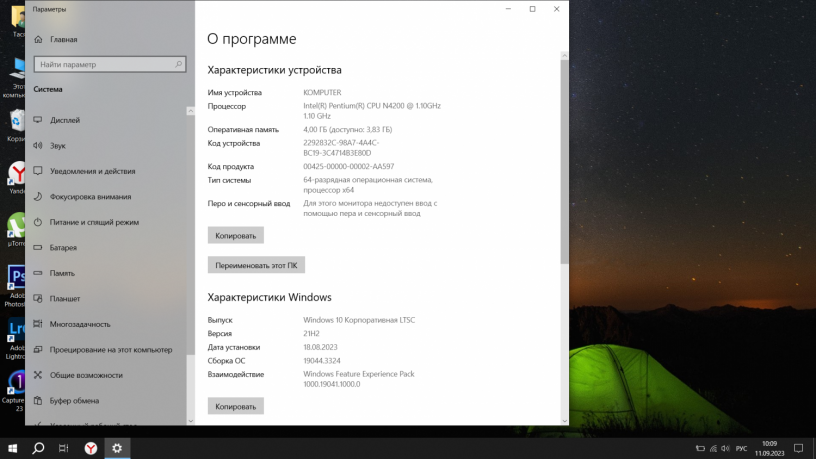Click the Многозадачность sidebar icon
Viewport: 816px width, 459px height.
(38, 324)
